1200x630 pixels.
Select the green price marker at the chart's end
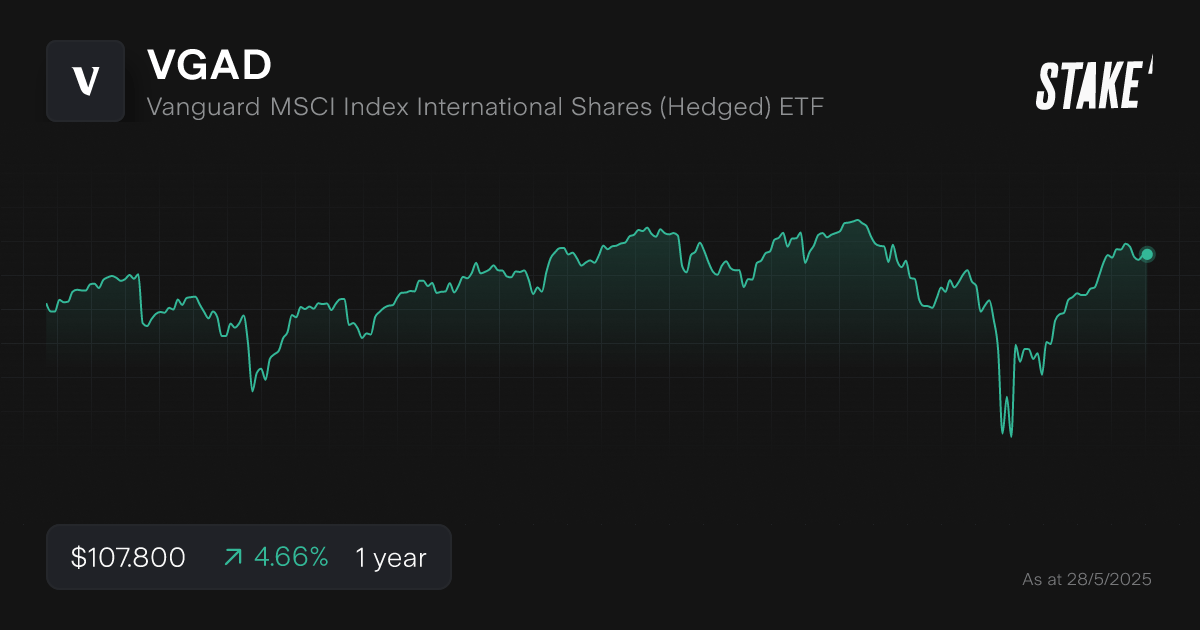click(1146, 255)
